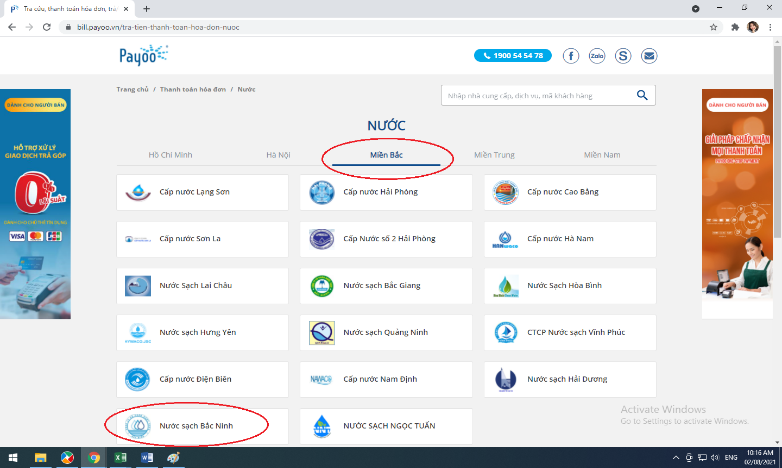Switch to Miền Trung tab
Image resolution: width=782 pixels, height=468 pixels.
tap(494, 155)
